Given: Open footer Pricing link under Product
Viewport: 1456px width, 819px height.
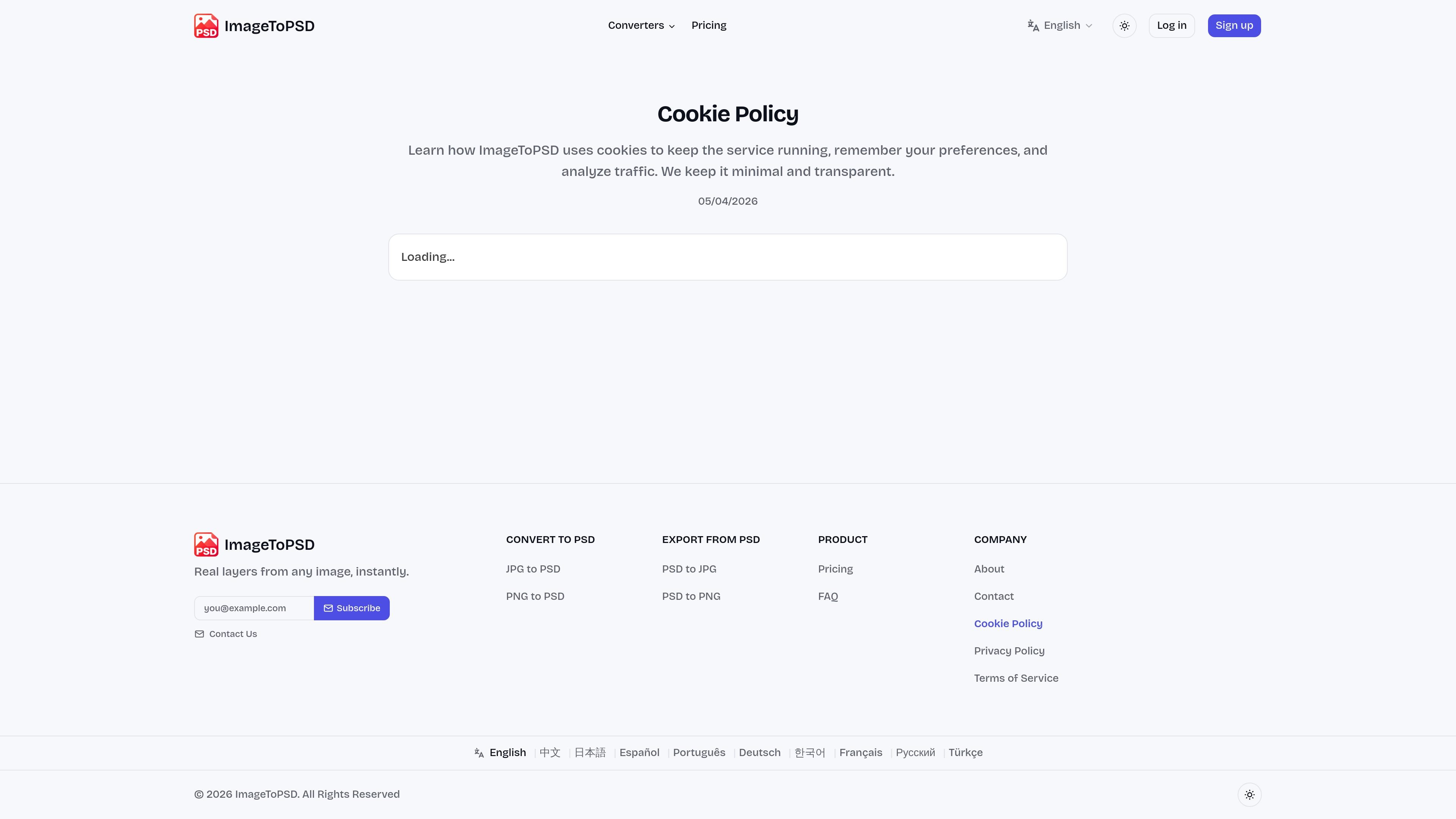Looking at the screenshot, I should (x=835, y=569).
